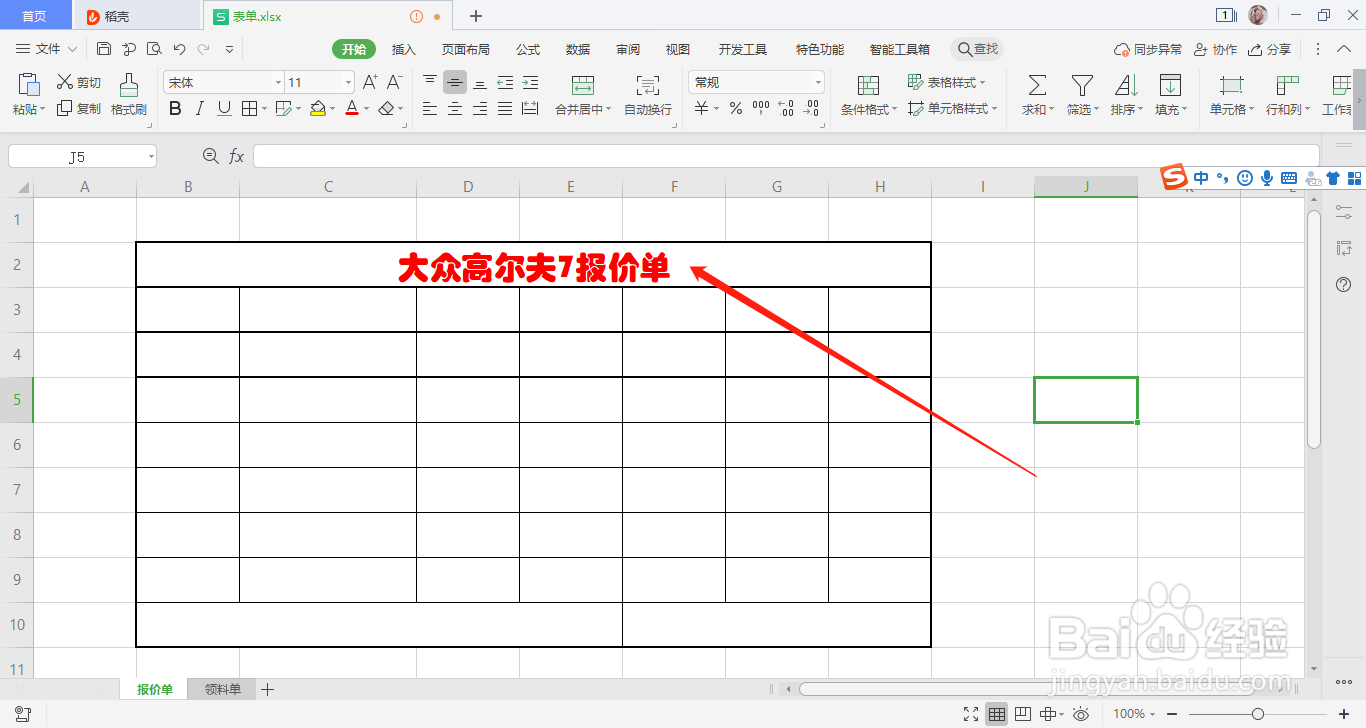Click the thousands separator icon
Viewport: 1366px width, 728px height.
tap(761, 108)
